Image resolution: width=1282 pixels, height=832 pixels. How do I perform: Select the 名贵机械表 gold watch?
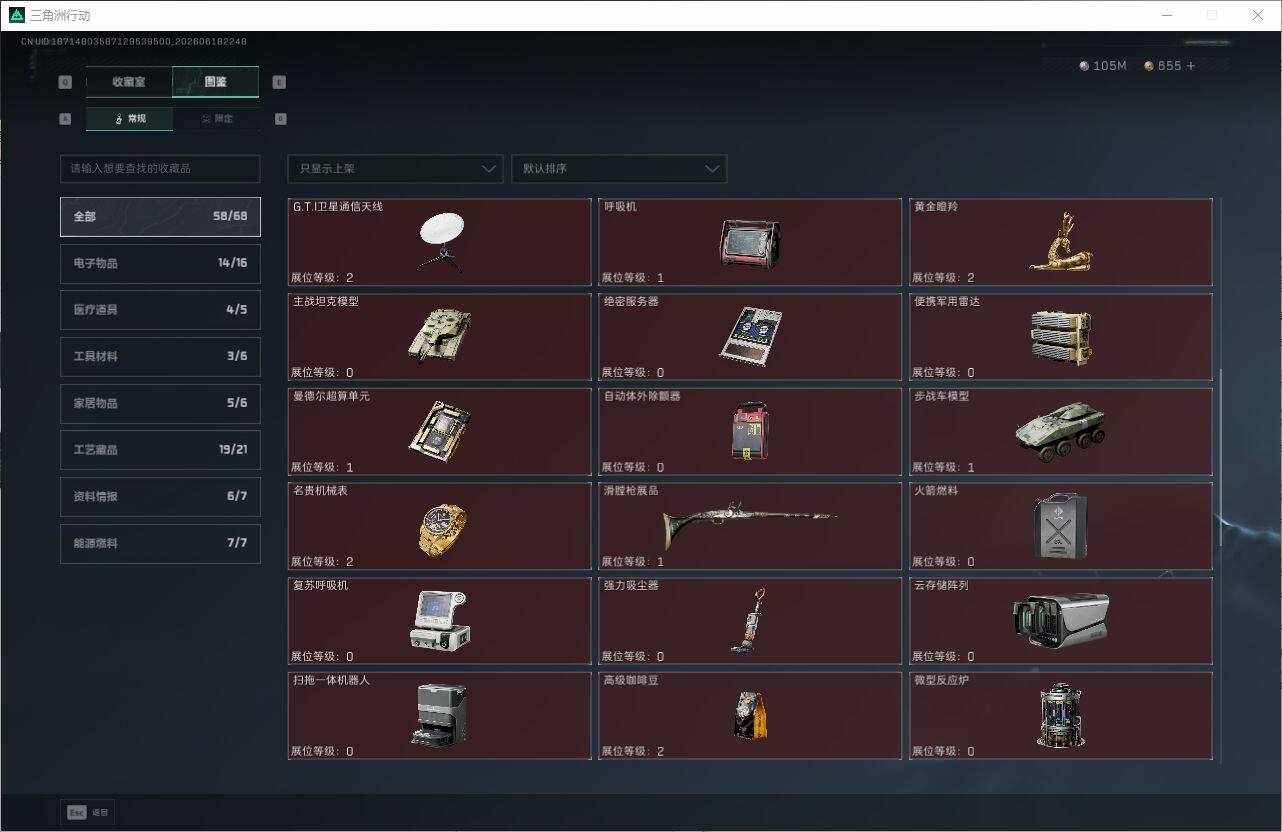439,527
